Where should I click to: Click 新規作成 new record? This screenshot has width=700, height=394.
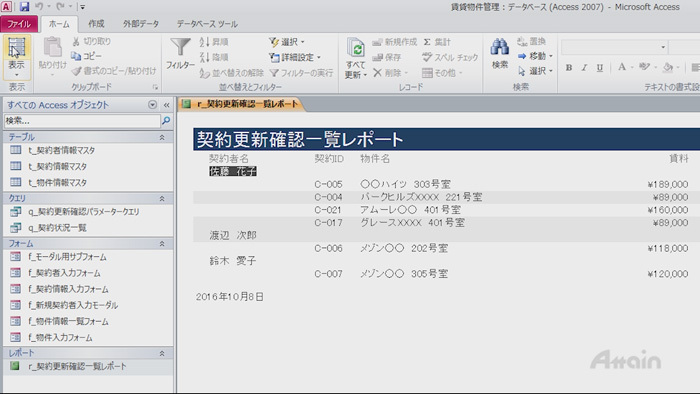pos(394,42)
